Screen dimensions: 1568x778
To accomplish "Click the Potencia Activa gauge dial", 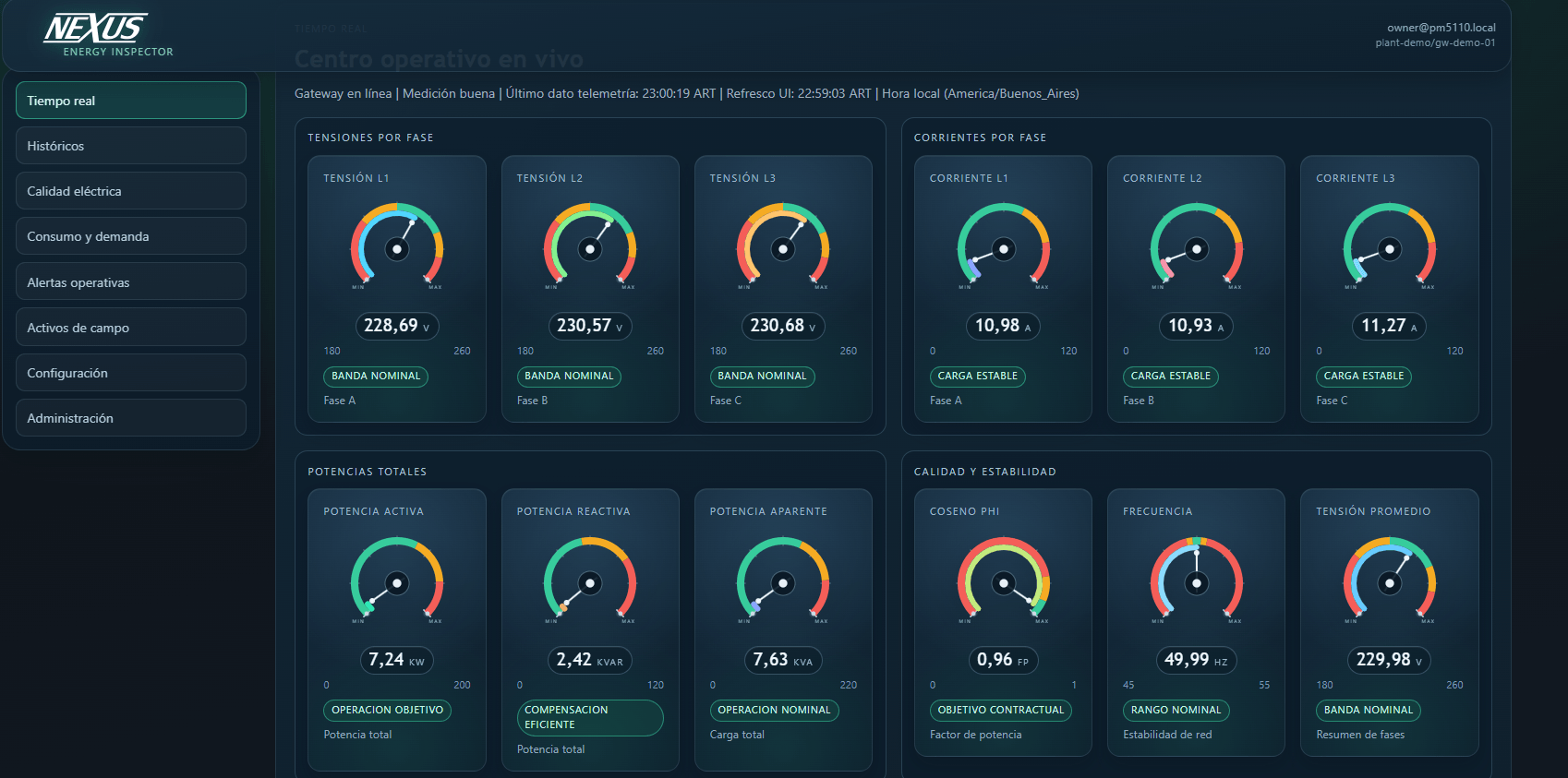I will [397, 581].
